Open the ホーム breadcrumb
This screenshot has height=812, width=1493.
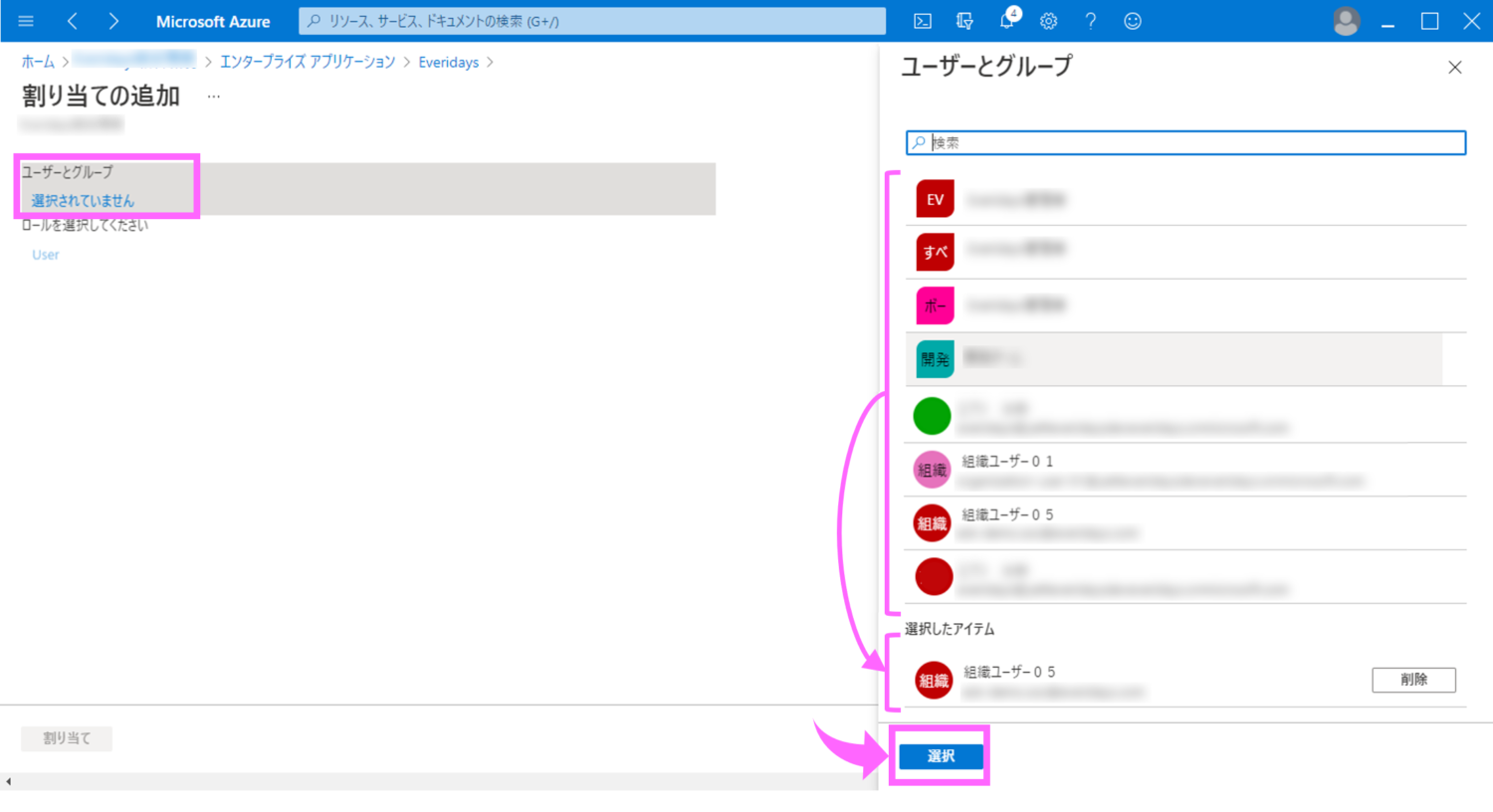click(x=38, y=62)
